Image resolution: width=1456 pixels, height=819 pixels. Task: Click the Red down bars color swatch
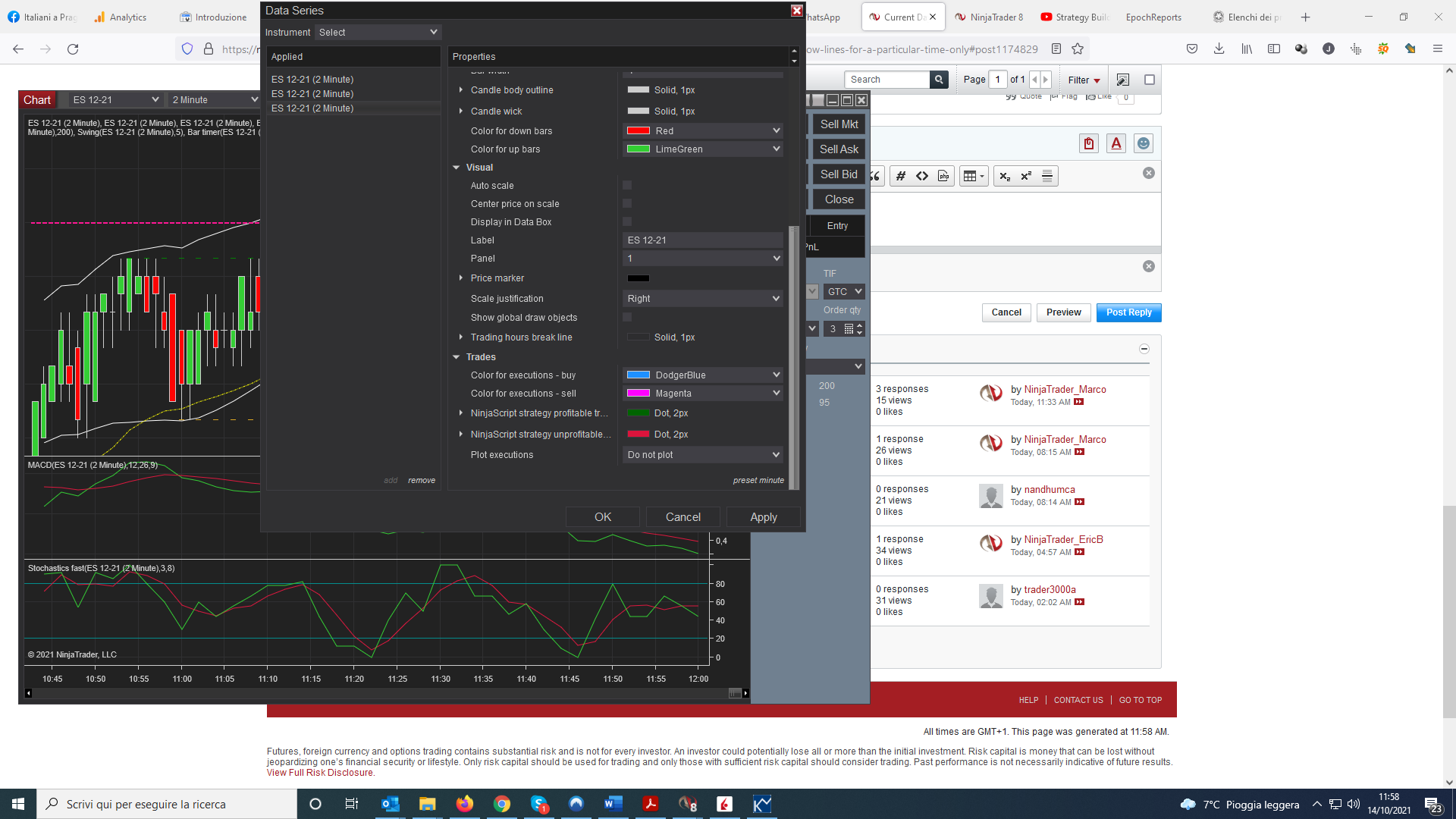(x=639, y=131)
